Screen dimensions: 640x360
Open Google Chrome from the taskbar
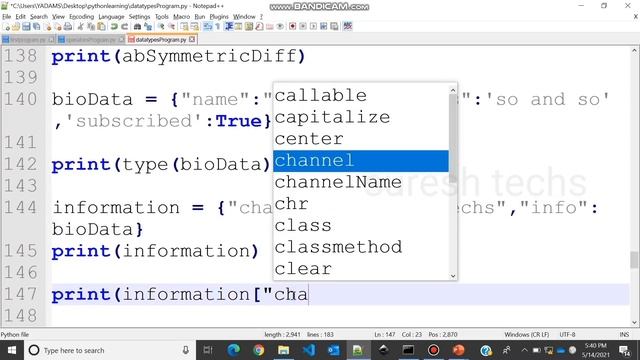point(258,350)
